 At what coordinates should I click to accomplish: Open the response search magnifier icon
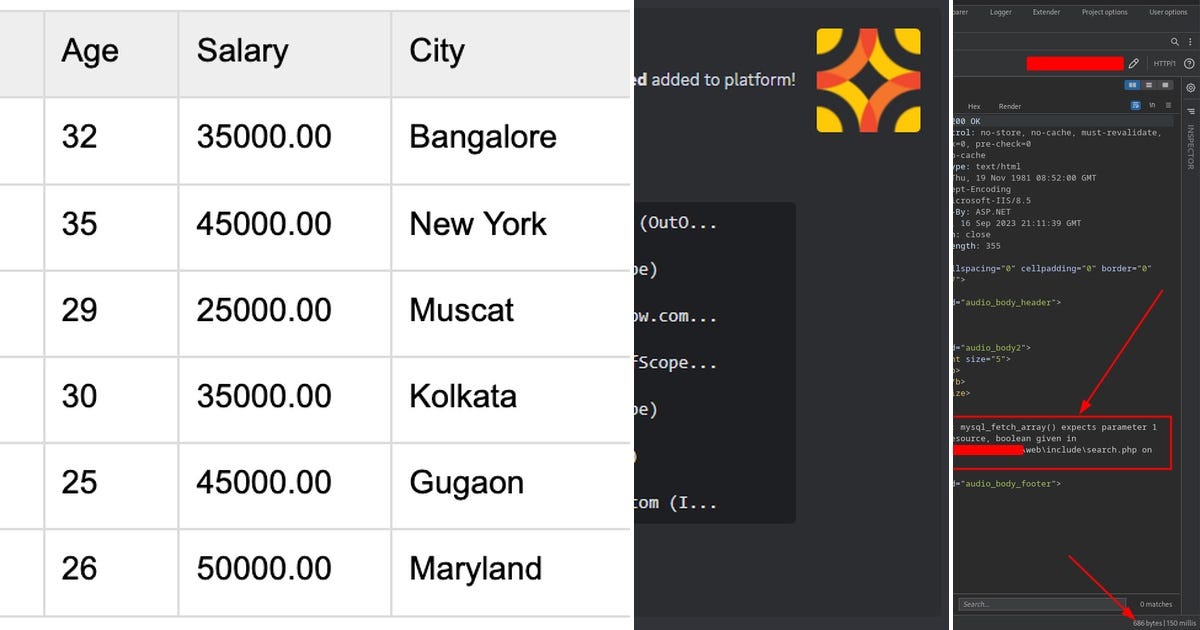pos(1174,42)
